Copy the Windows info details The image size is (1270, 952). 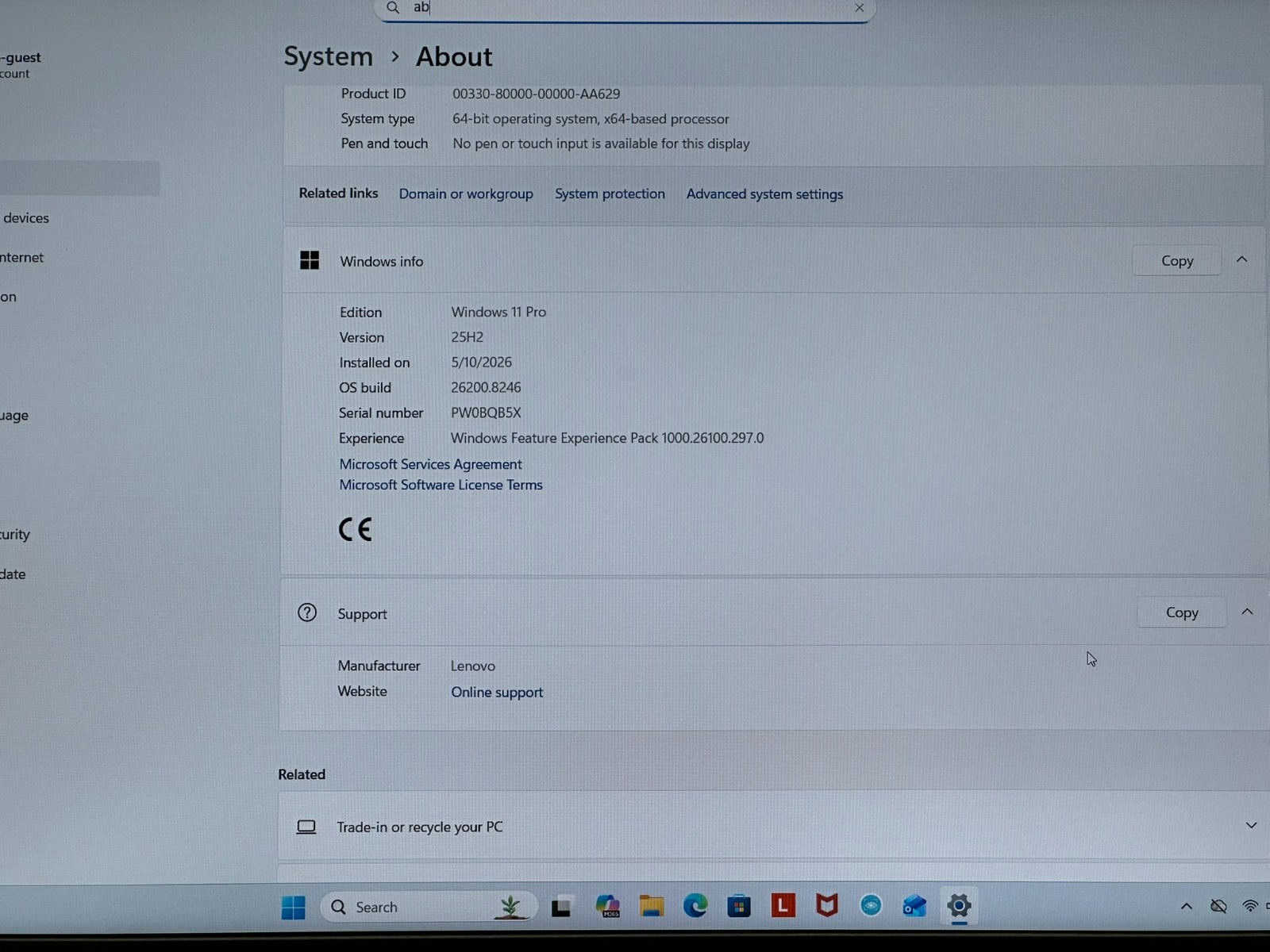1176,260
